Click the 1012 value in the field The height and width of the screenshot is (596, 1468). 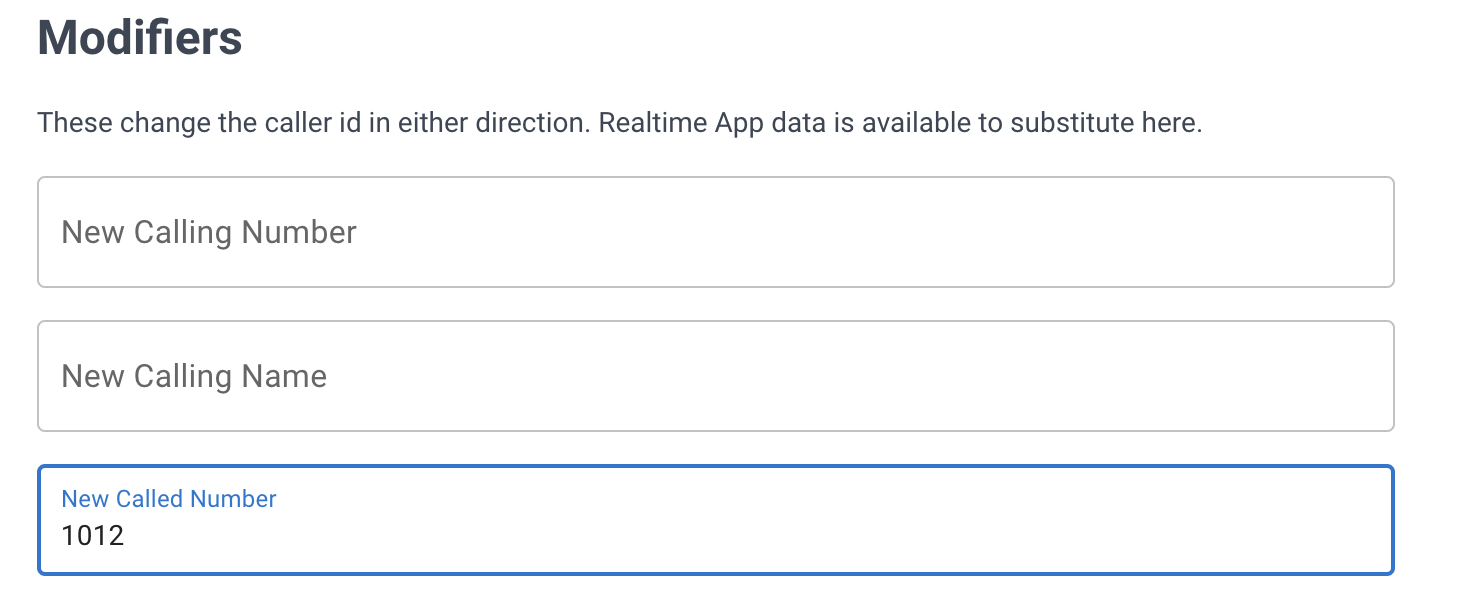tap(93, 536)
